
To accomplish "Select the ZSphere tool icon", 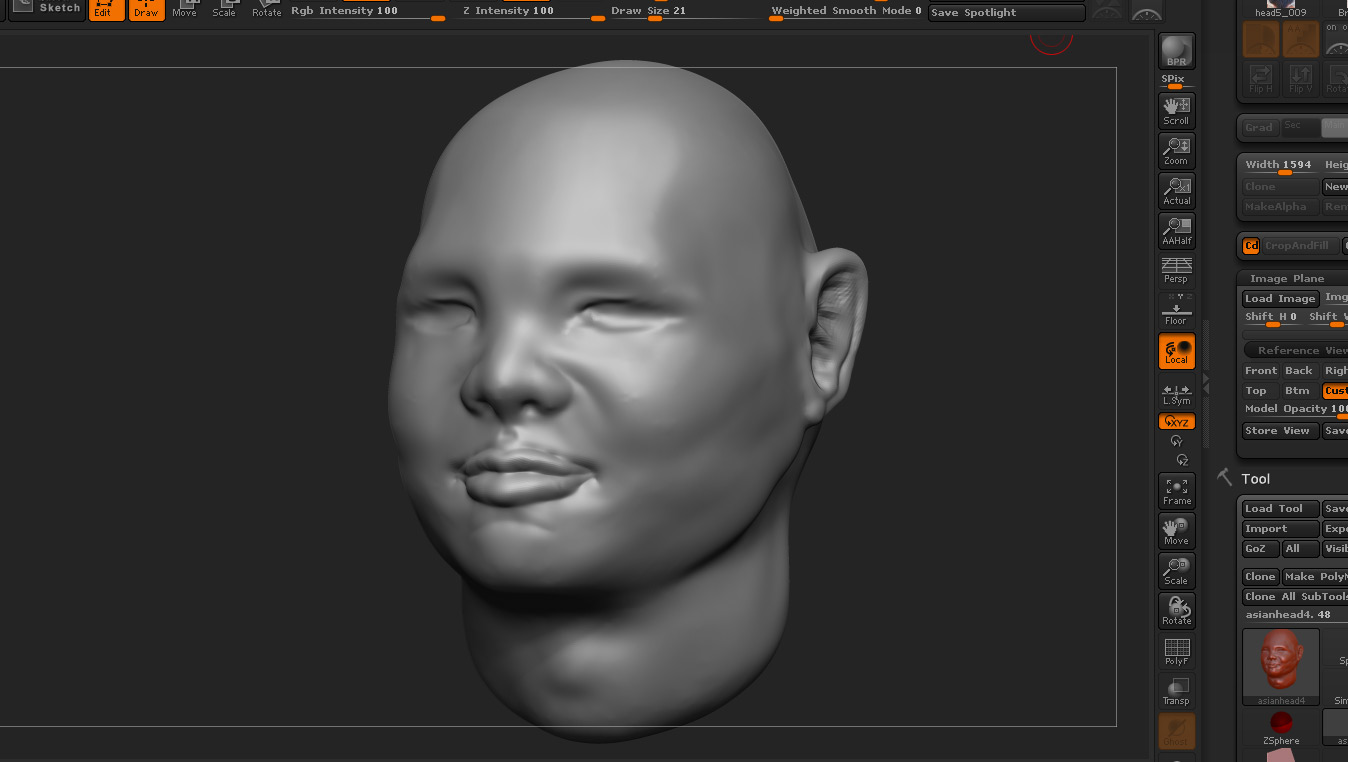I will click(1281, 728).
